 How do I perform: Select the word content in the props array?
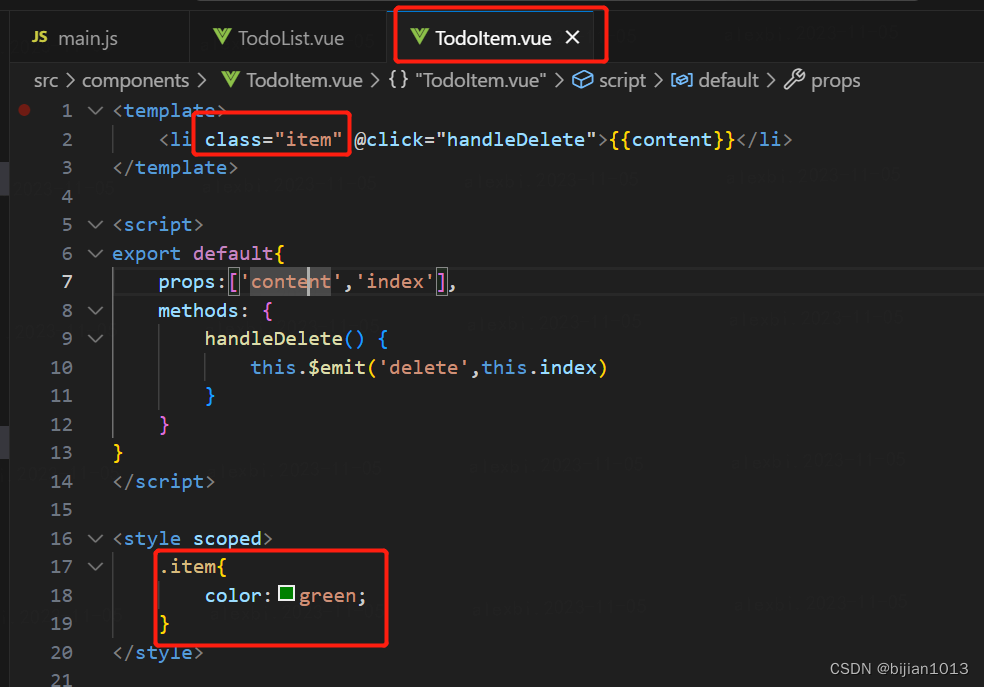(x=289, y=281)
